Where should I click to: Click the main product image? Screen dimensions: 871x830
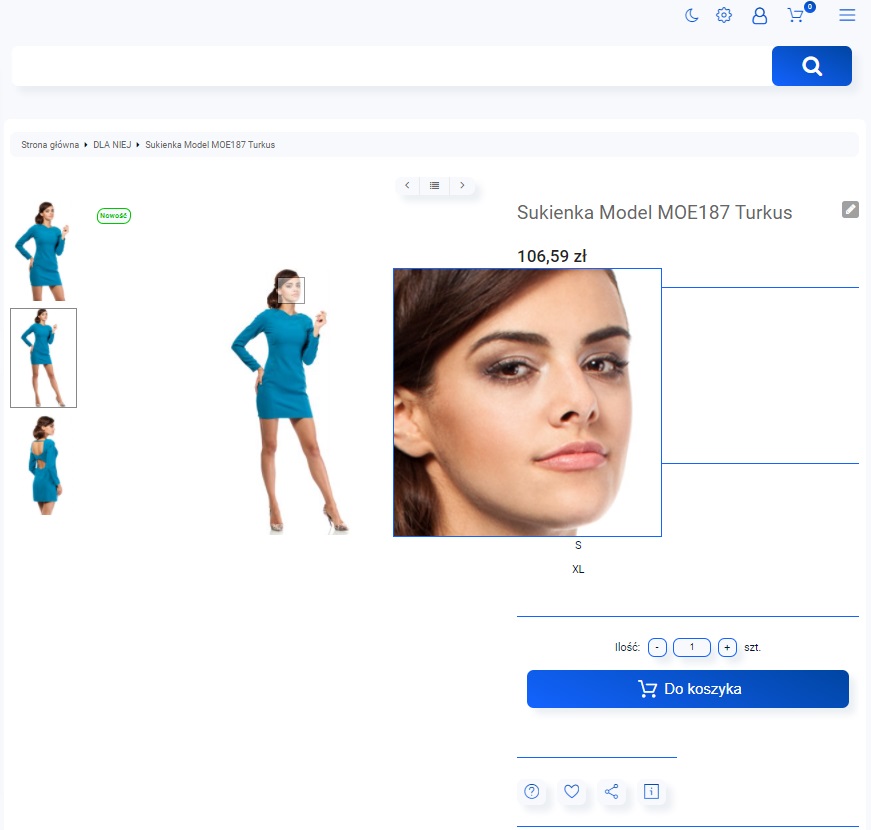pos(288,401)
